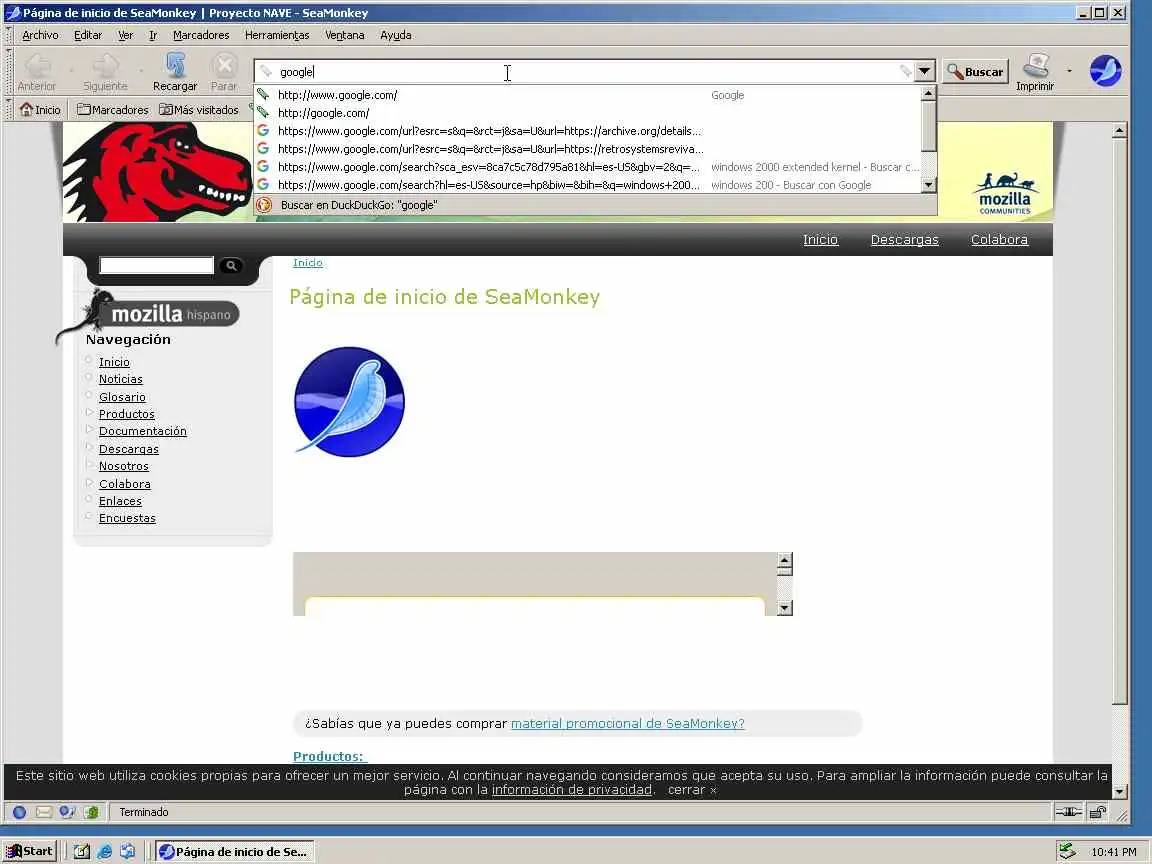The height and width of the screenshot is (864, 1152).
Task: Open the Ir menu
Action: 153,35
